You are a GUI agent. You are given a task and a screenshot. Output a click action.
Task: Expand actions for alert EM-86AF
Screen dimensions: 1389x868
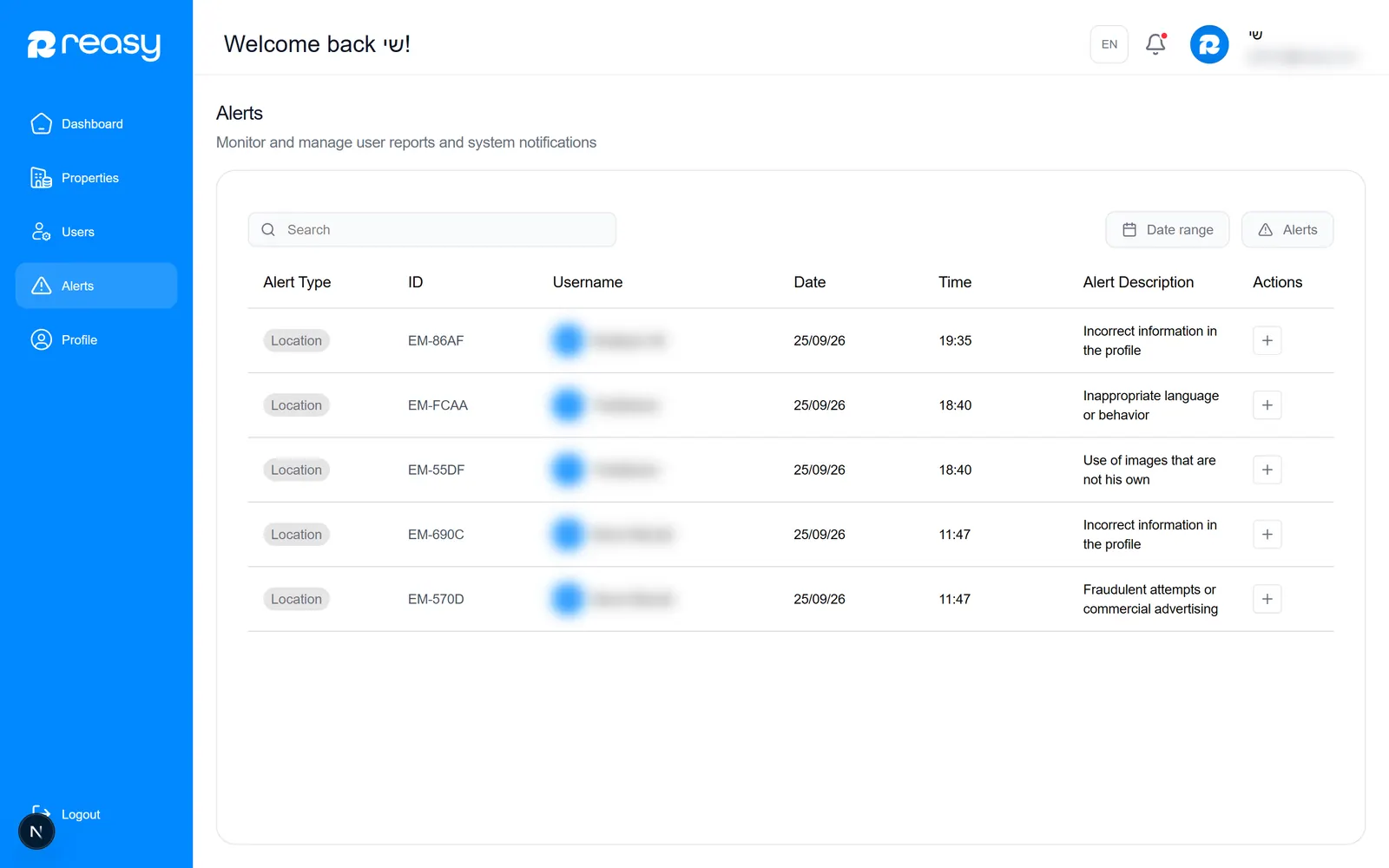(1267, 340)
